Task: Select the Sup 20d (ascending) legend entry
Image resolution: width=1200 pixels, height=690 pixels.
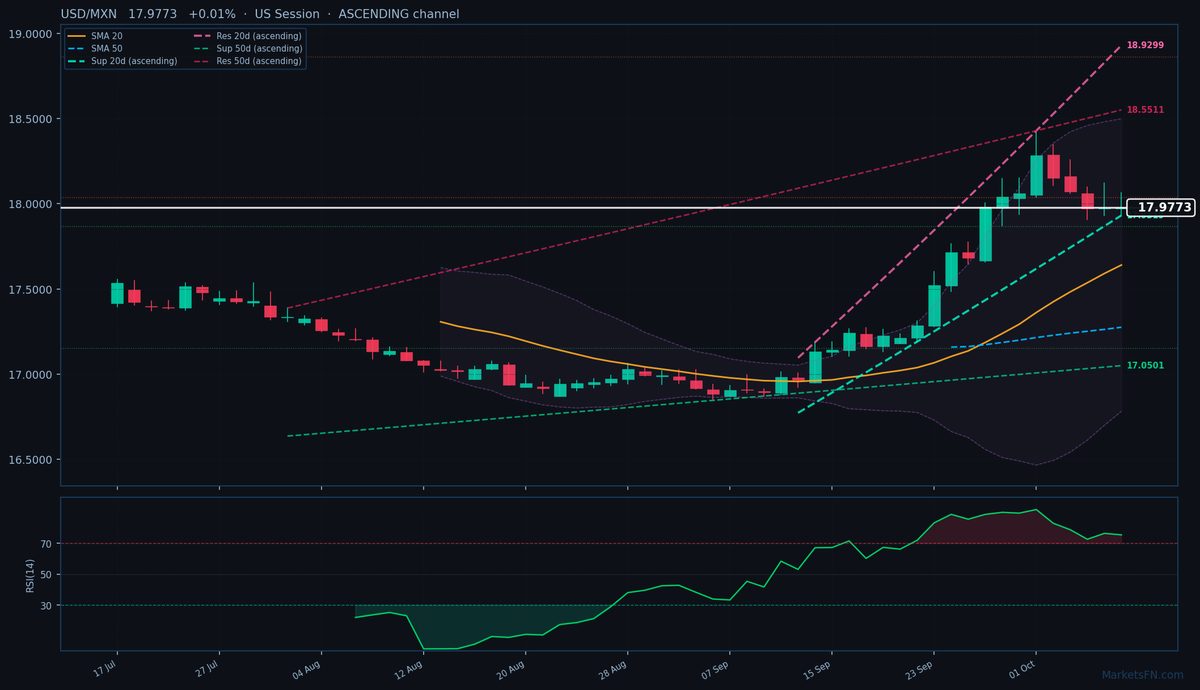Action: (122, 61)
